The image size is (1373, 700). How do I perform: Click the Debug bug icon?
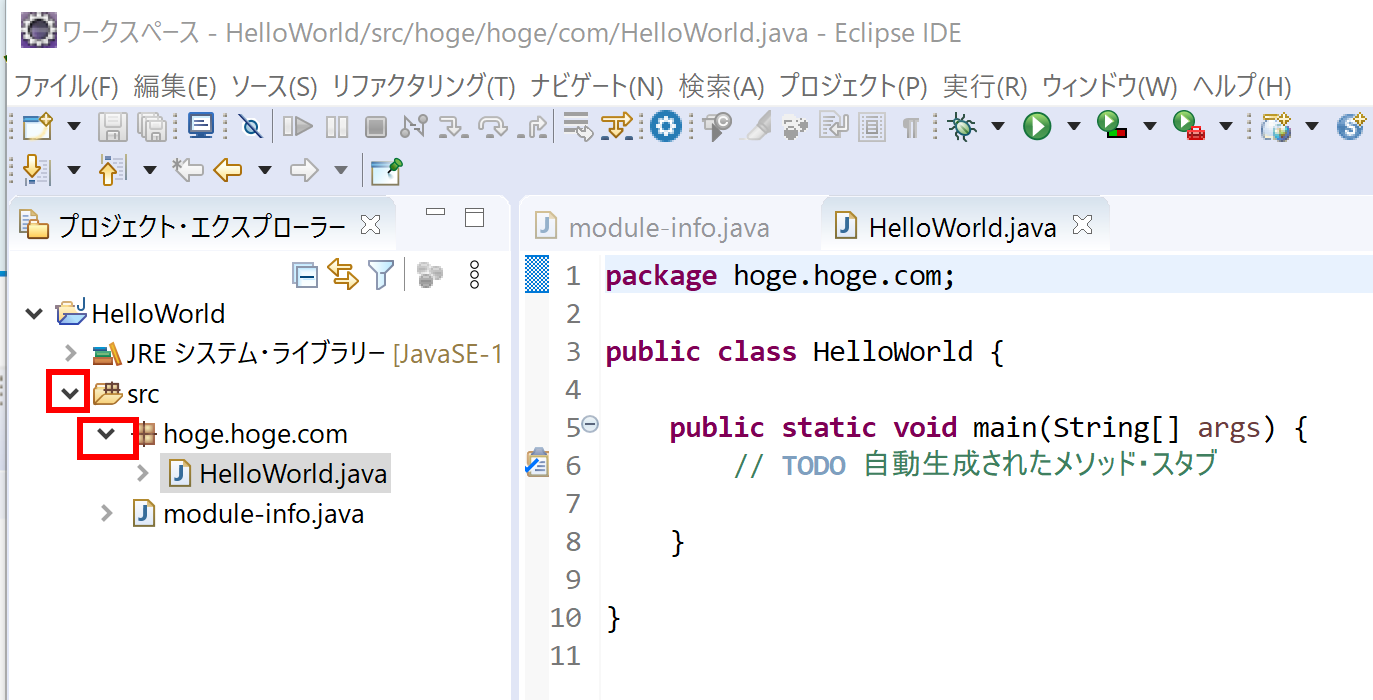tap(962, 126)
